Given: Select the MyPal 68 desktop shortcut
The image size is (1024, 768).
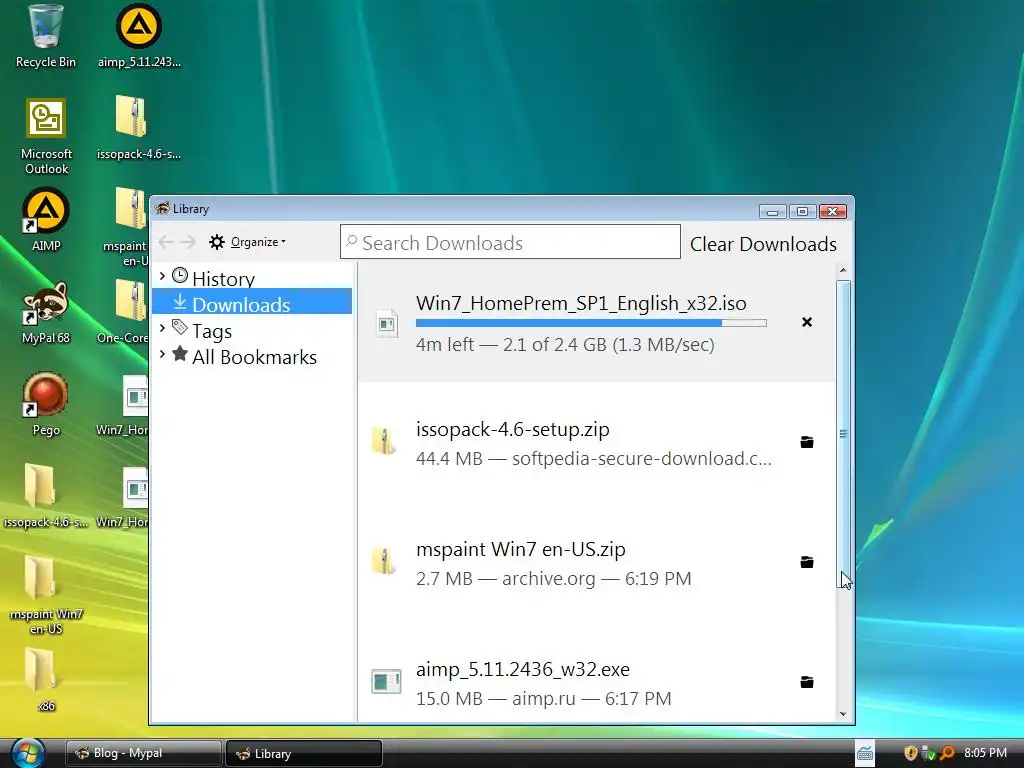Looking at the screenshot, I should [x=46, y=312].
